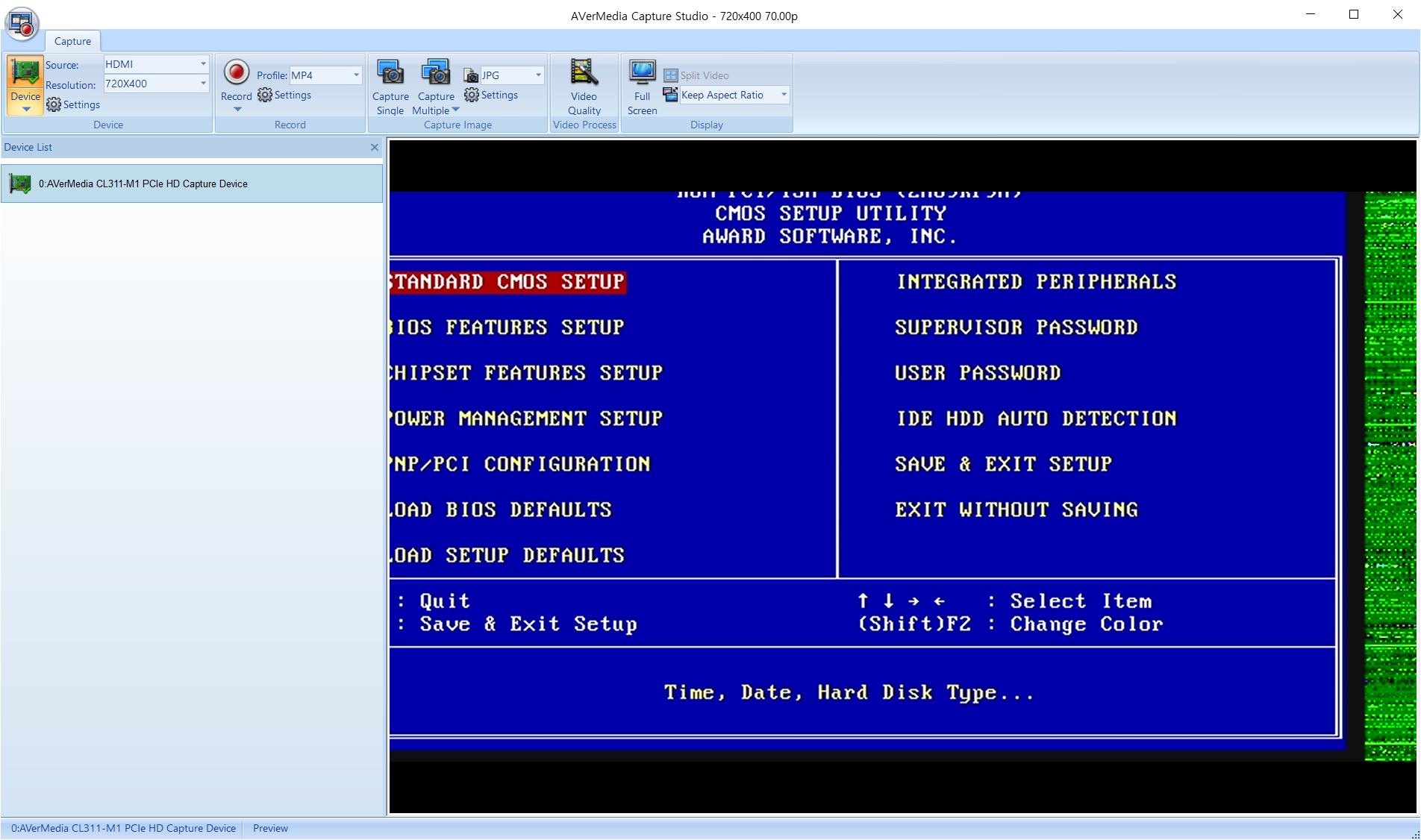Image resolution: width=1421 pixels, height=840 pixels.
Task: Click the status bar device name text
Action: coord(123,828)
